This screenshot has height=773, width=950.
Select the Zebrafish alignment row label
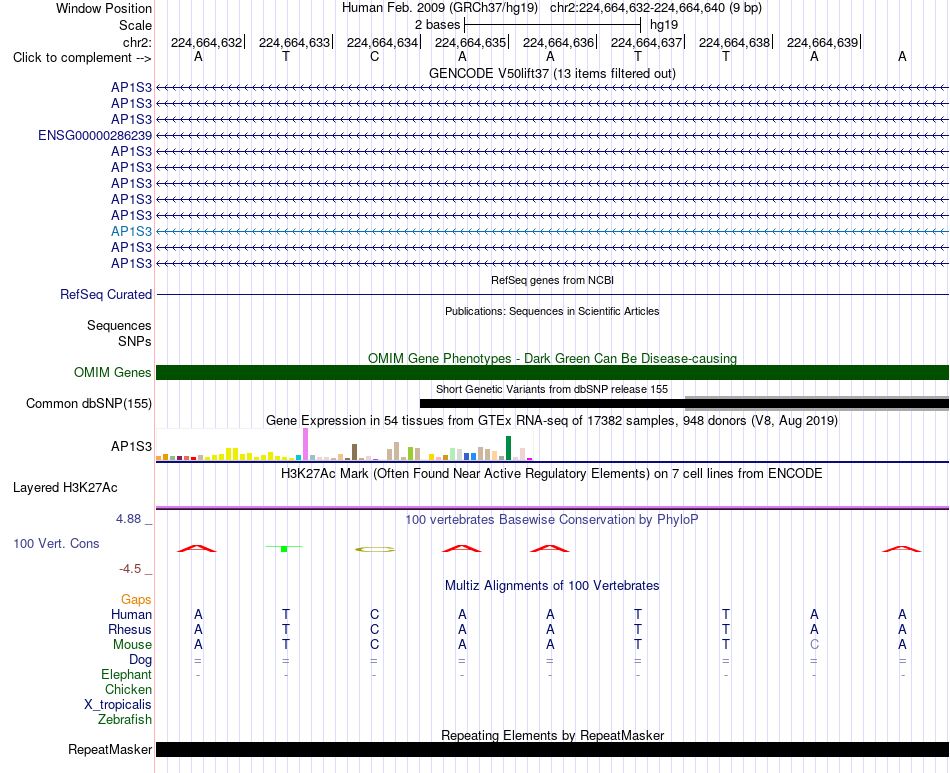(125, 720)
